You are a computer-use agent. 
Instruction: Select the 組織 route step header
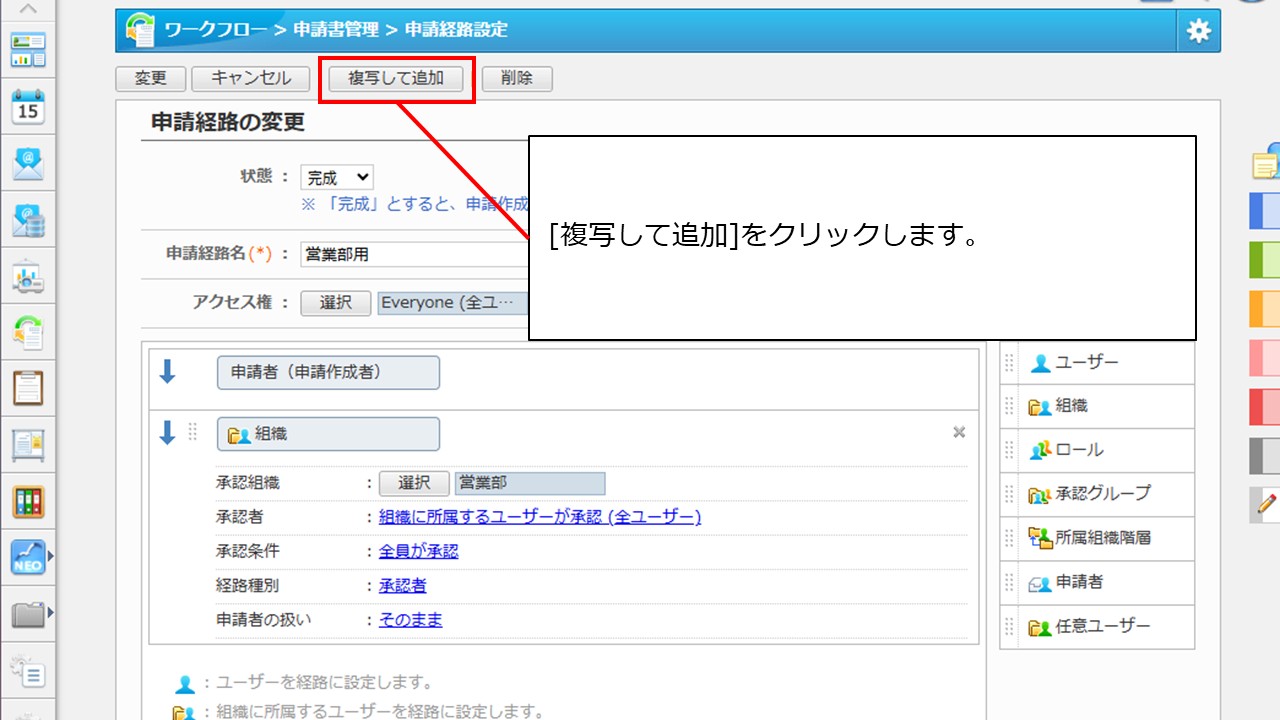click(x=328, y=434)
